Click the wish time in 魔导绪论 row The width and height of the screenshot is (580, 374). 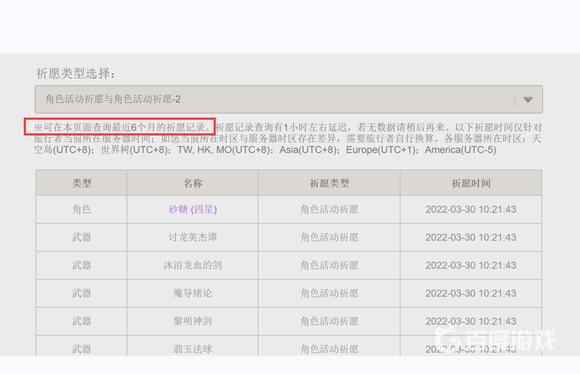pyautogui.click(x=471, y=293)
